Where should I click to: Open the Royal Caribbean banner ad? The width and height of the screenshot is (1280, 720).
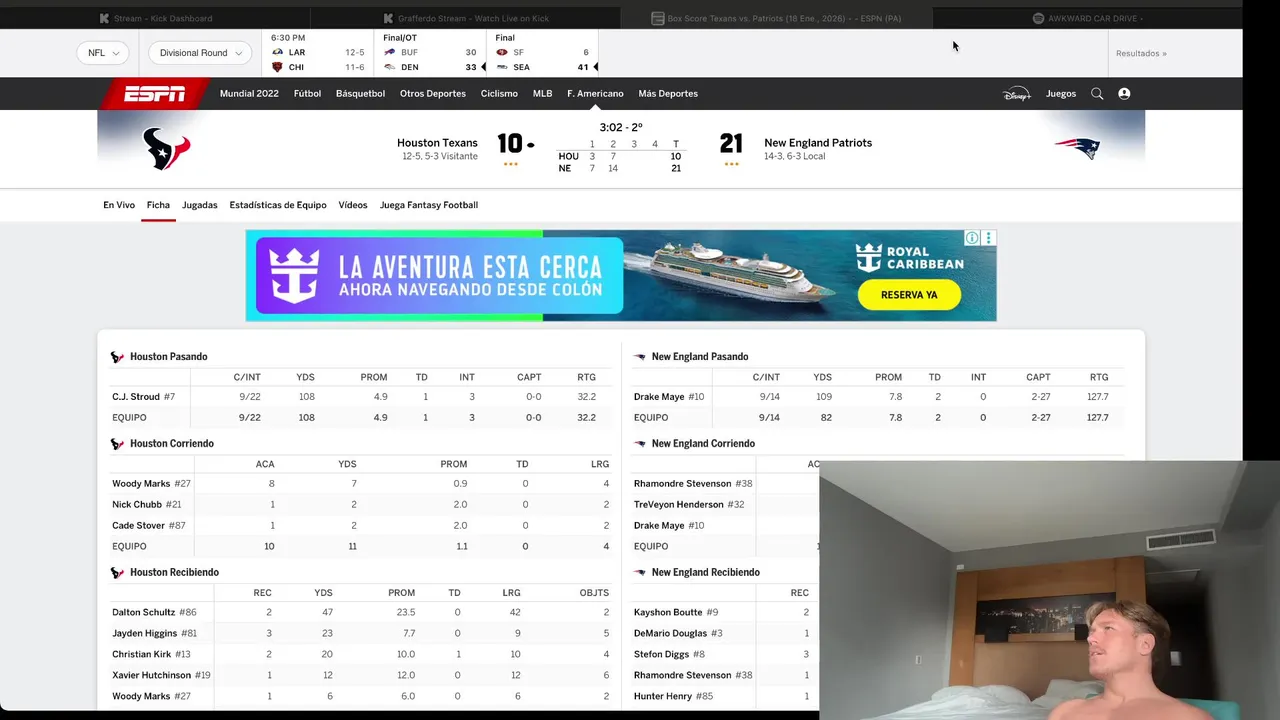[621, 276]
